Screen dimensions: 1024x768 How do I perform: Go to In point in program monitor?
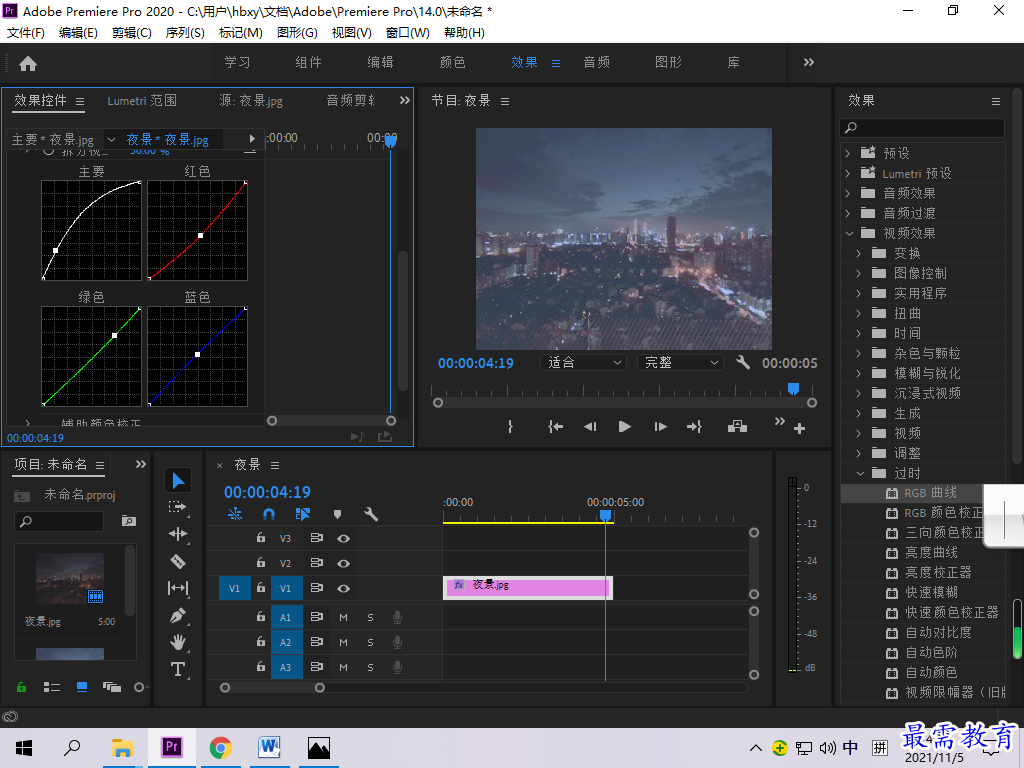click(555, 426)
